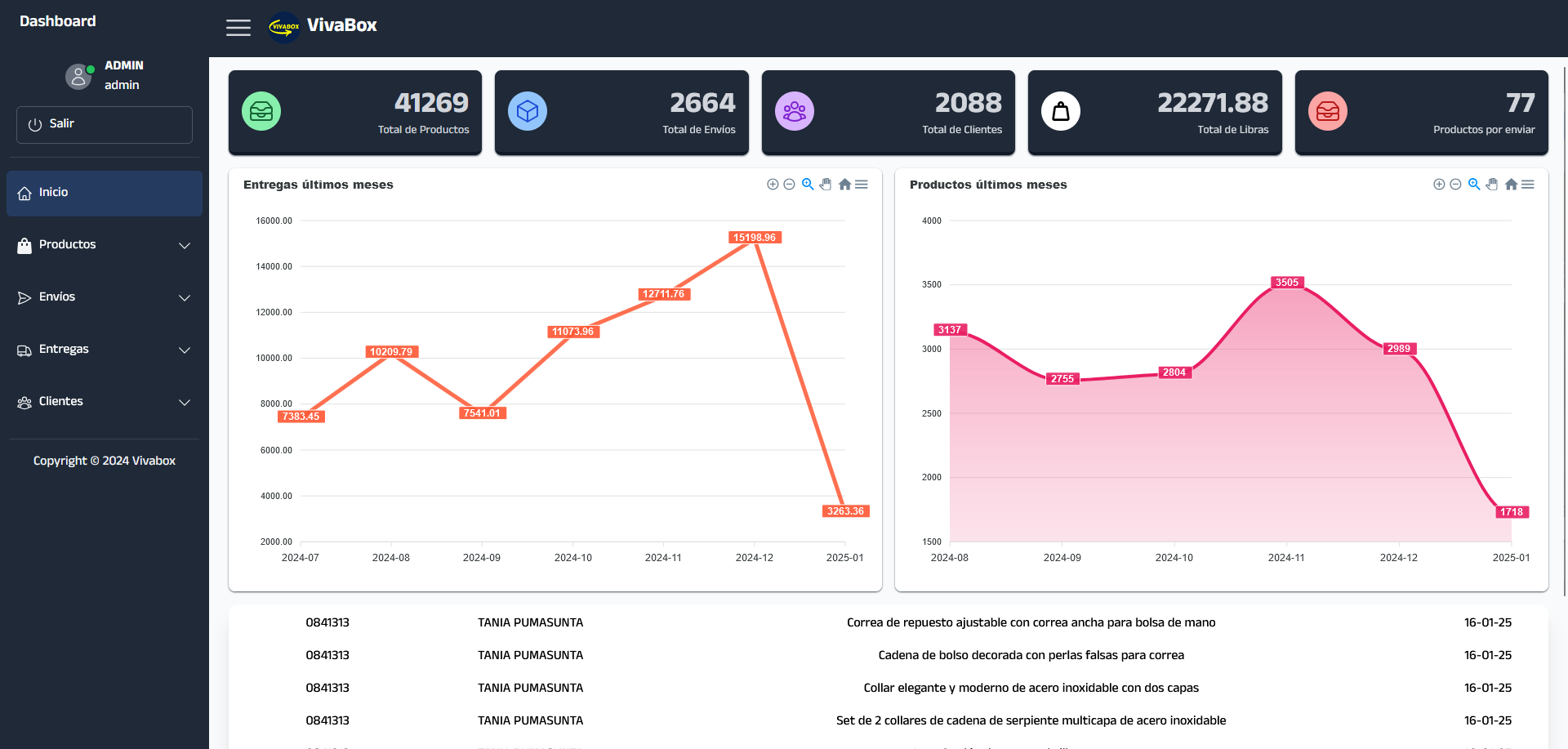Image resolution: width=1568 pixels, height=749 pixels.
Task: Toggle the hamburger sidebar menu
Action: coord(238,28)
